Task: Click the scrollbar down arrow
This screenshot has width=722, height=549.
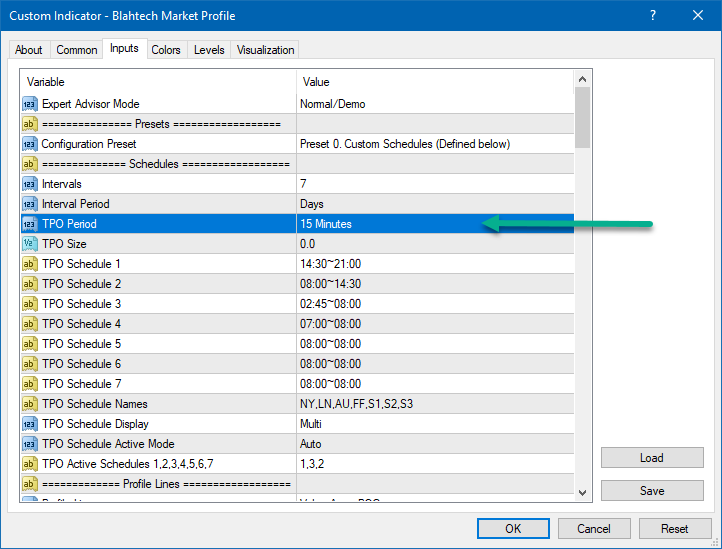Action: 582,493
